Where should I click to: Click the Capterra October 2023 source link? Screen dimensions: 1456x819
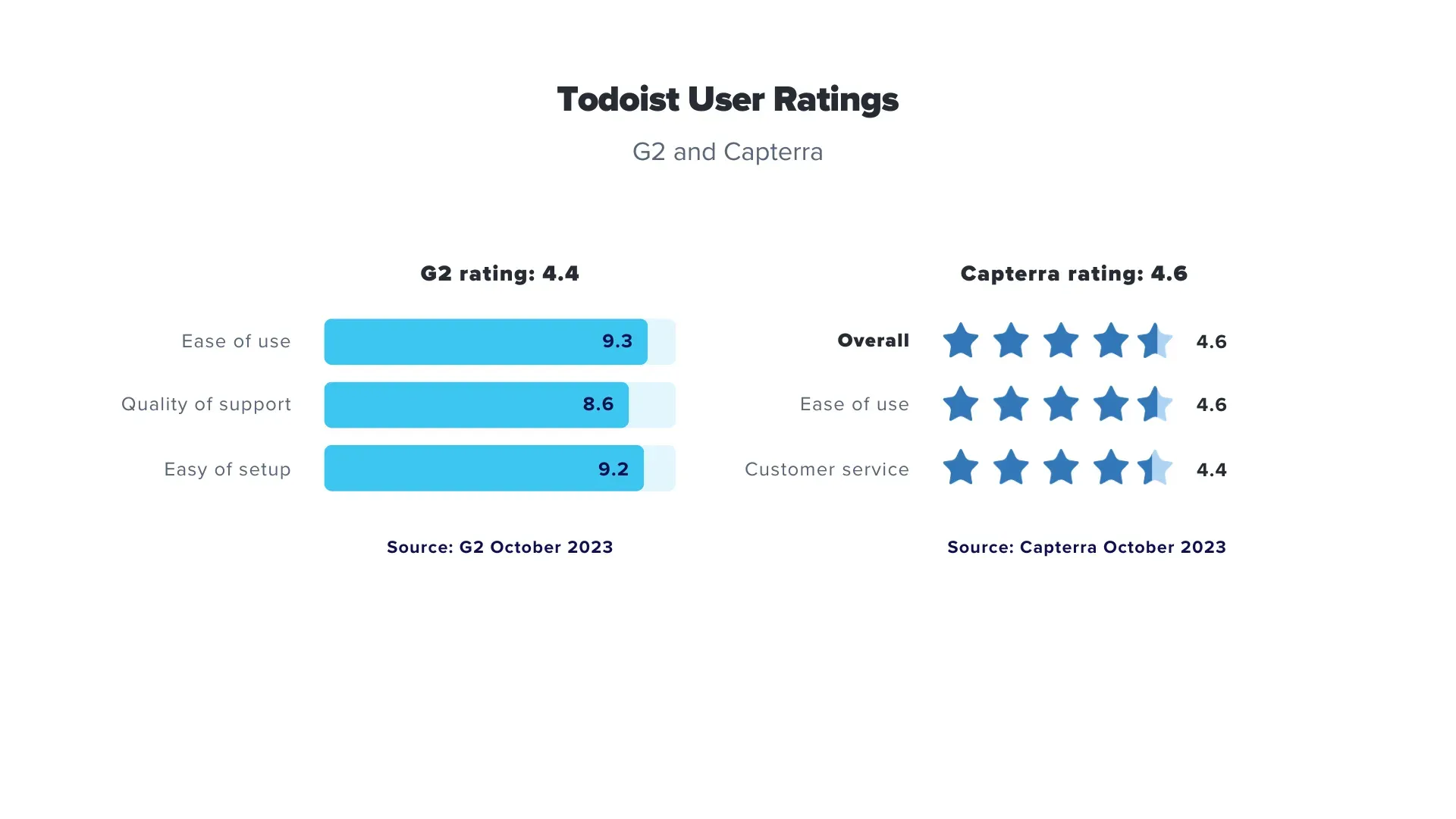click(1086, 546)
